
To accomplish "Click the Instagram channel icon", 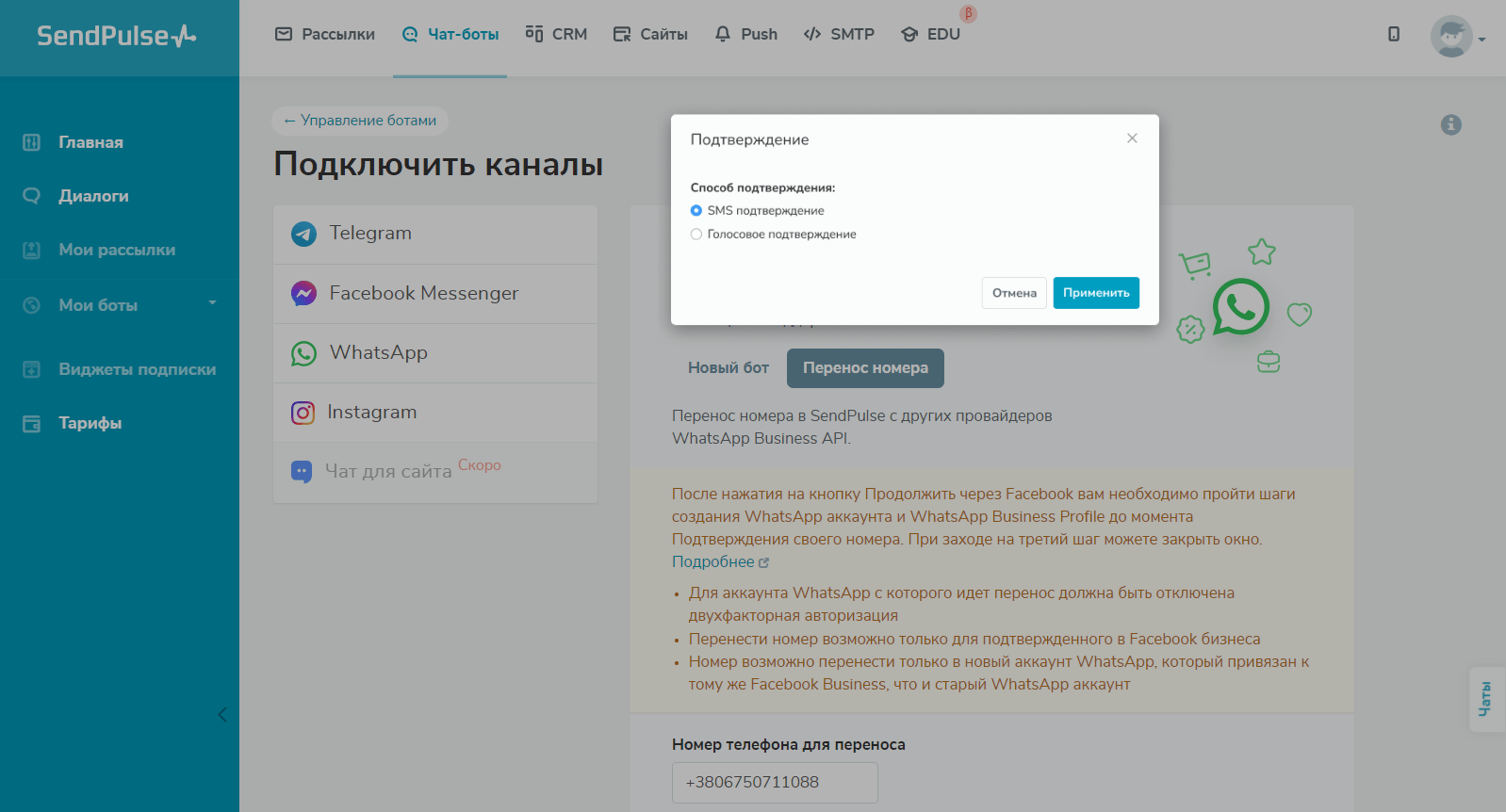I will click(x=303, y=413).
